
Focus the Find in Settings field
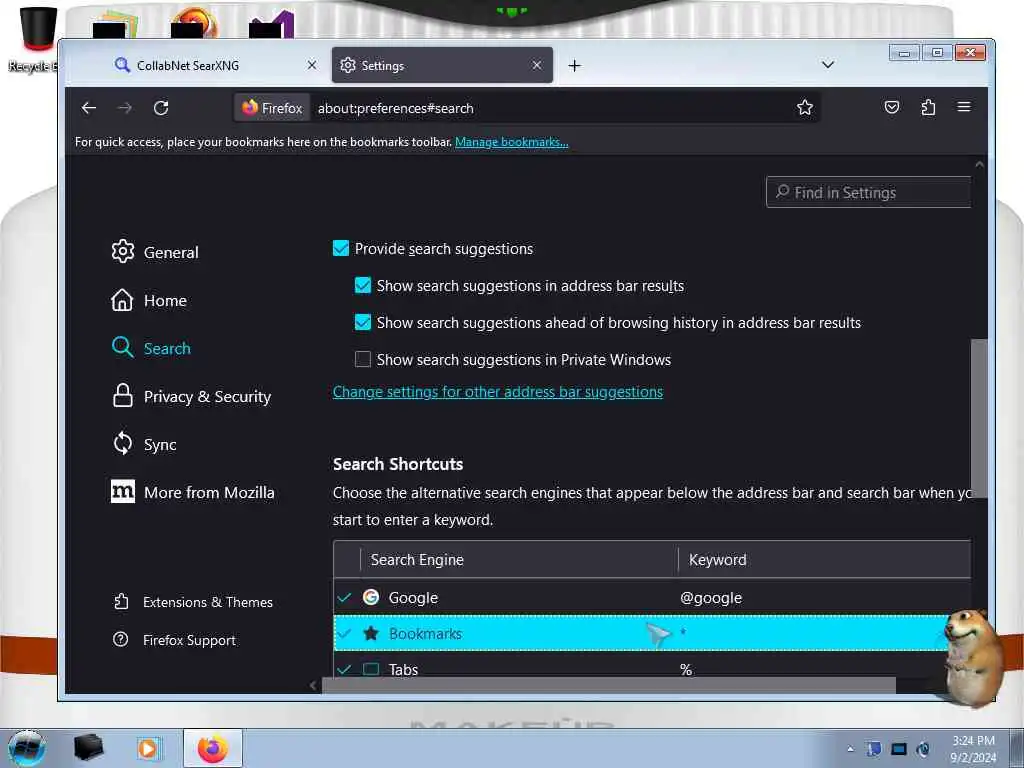click(x=868, y=192)
